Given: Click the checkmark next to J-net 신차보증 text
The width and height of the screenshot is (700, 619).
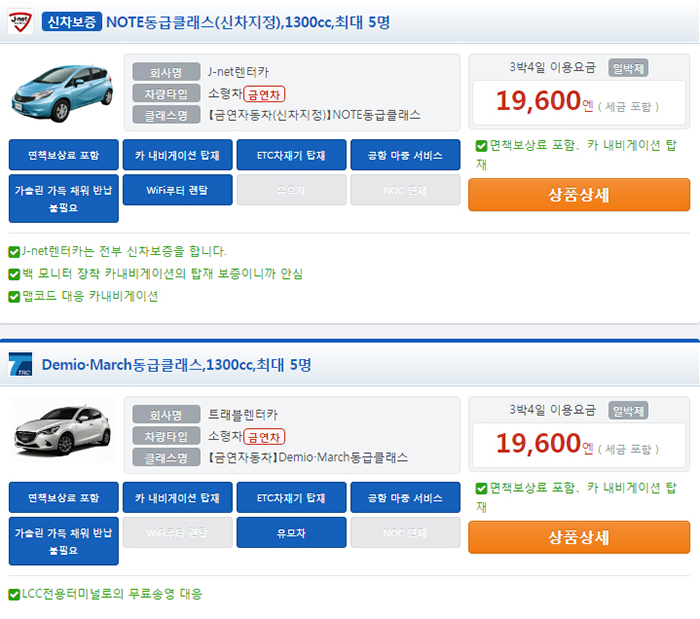Looking at the screenshot, I should coord(13,251).
